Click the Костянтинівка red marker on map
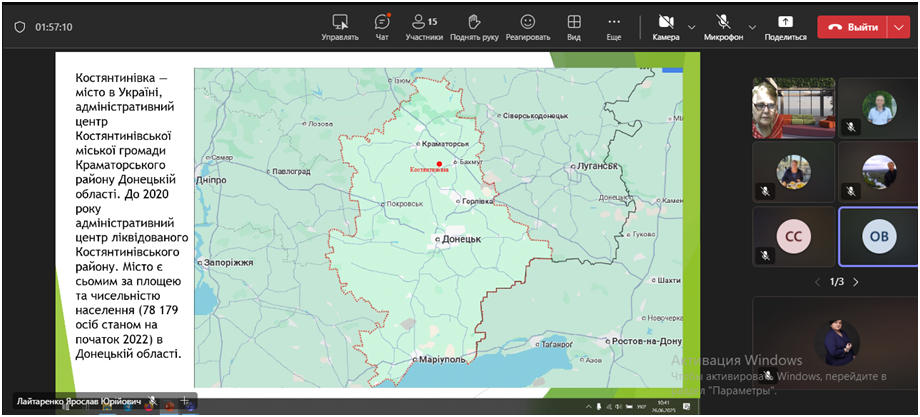920x417 pixels. point(438,163)
